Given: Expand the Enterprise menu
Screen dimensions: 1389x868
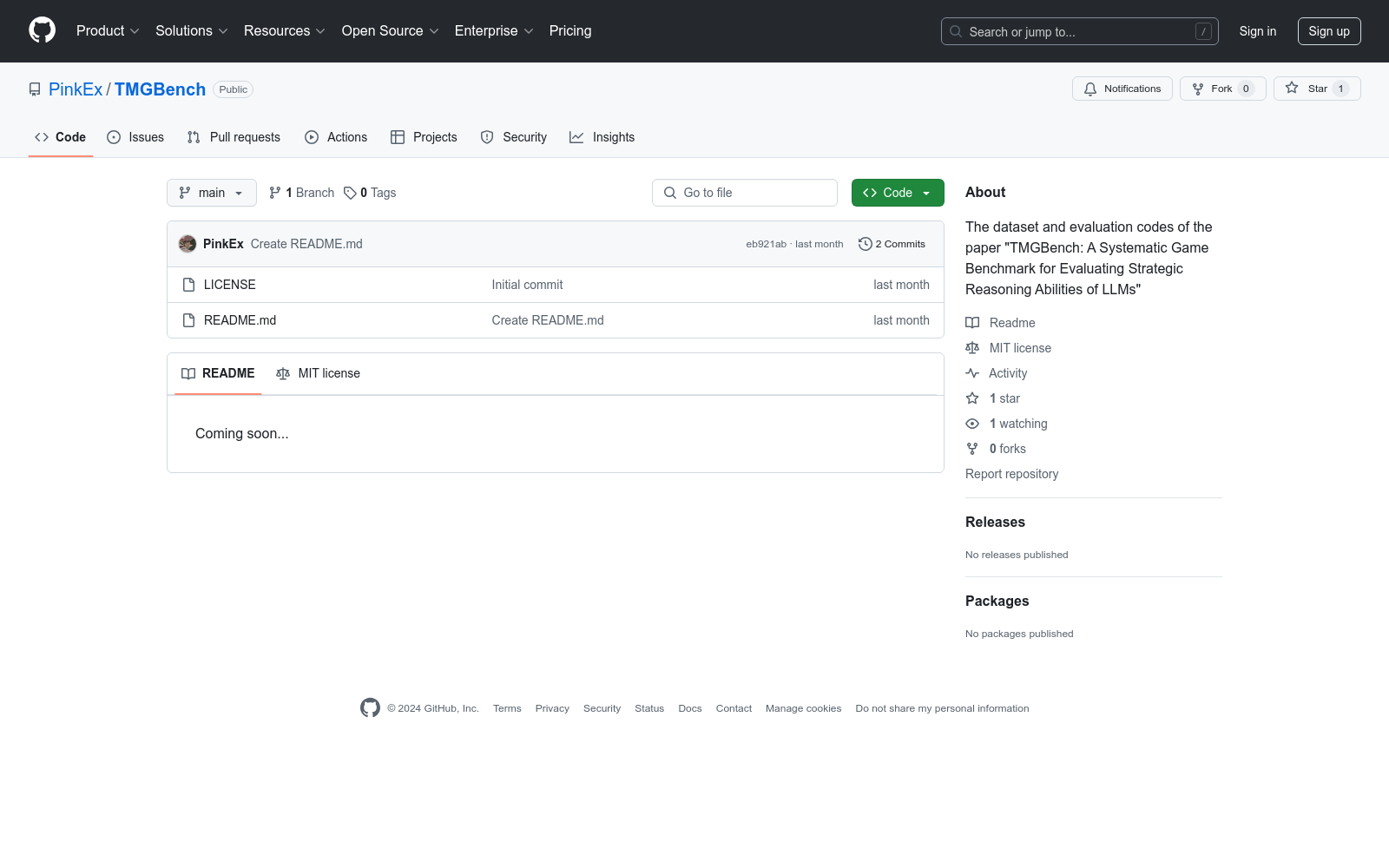Looking at the screenshot, I should [494, 31].
